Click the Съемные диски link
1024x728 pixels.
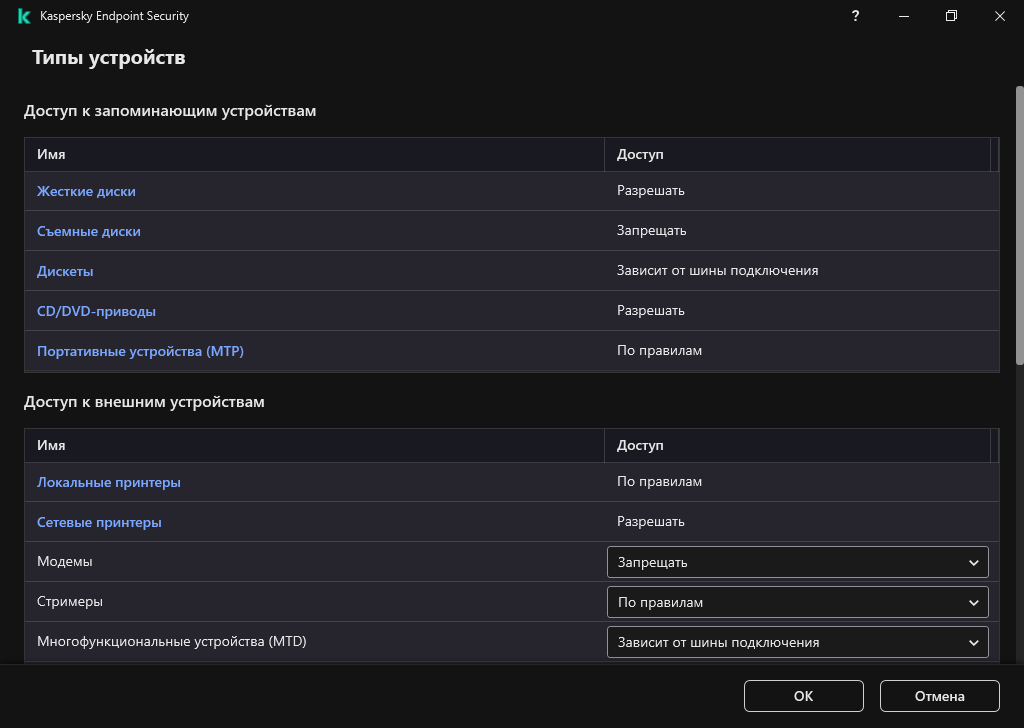click(89, 231)
